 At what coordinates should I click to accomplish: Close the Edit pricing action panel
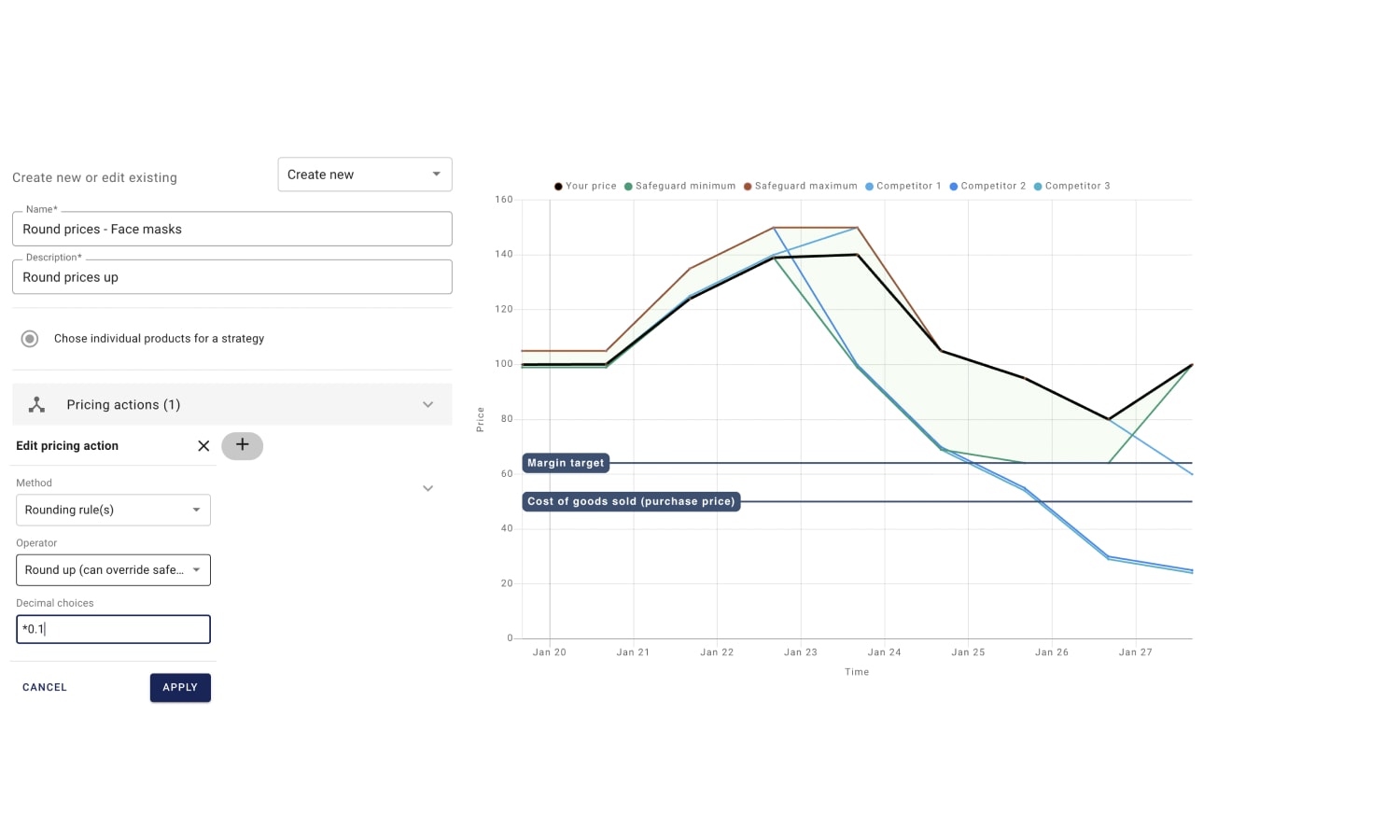(203, 446)
